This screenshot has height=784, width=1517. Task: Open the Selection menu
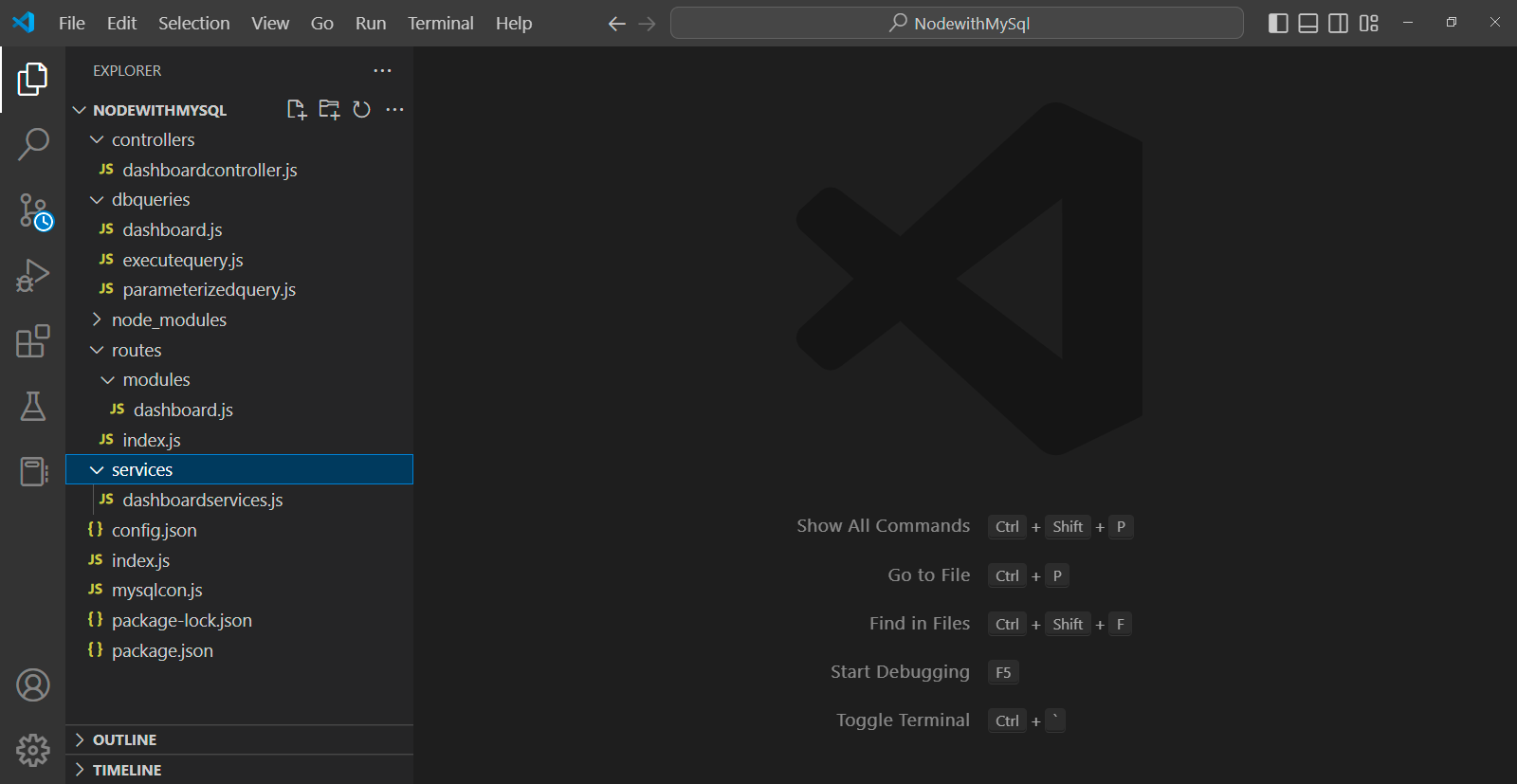tap(193, 24)
